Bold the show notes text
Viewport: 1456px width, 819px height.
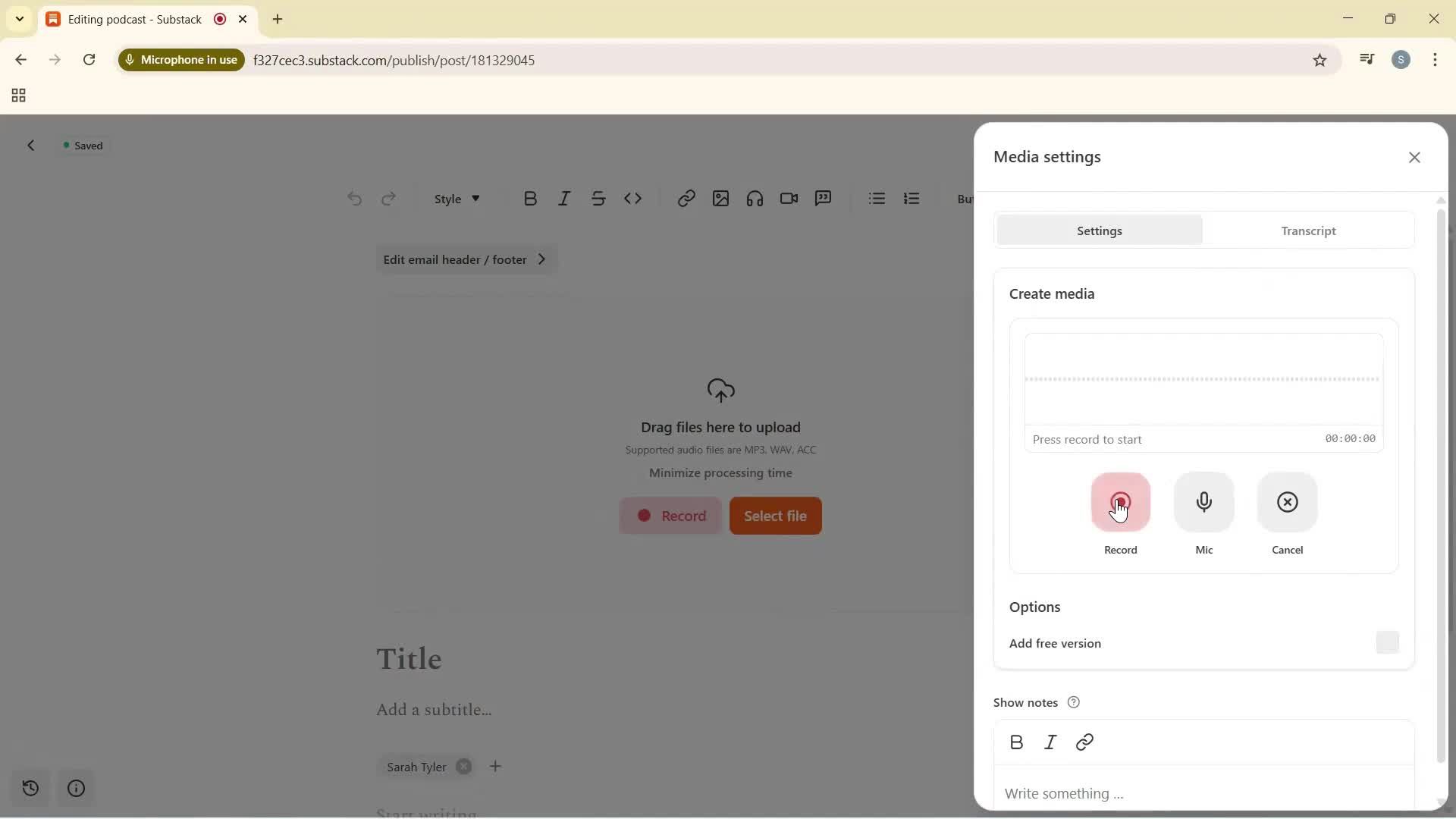tap(1016, 742)
